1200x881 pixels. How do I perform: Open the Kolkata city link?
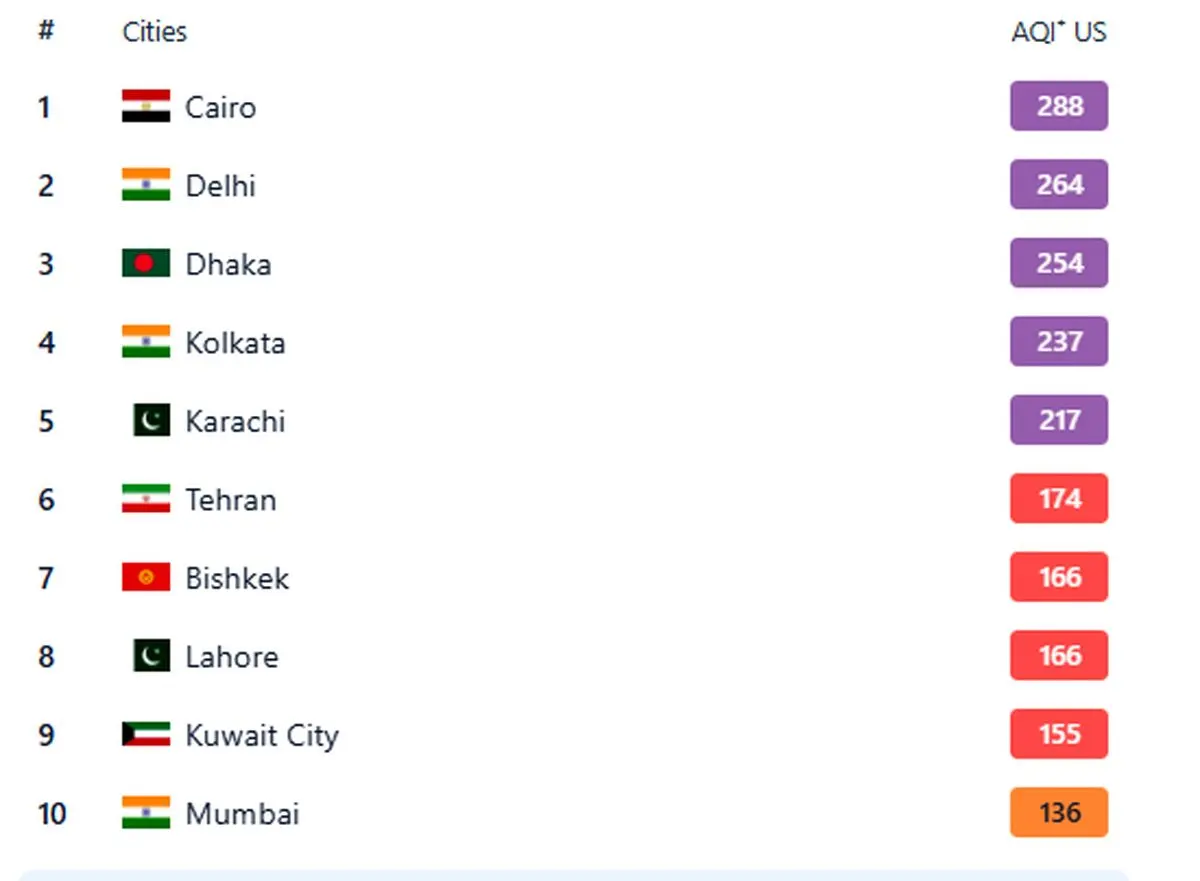pyautogui.click(x=235, y=343)
